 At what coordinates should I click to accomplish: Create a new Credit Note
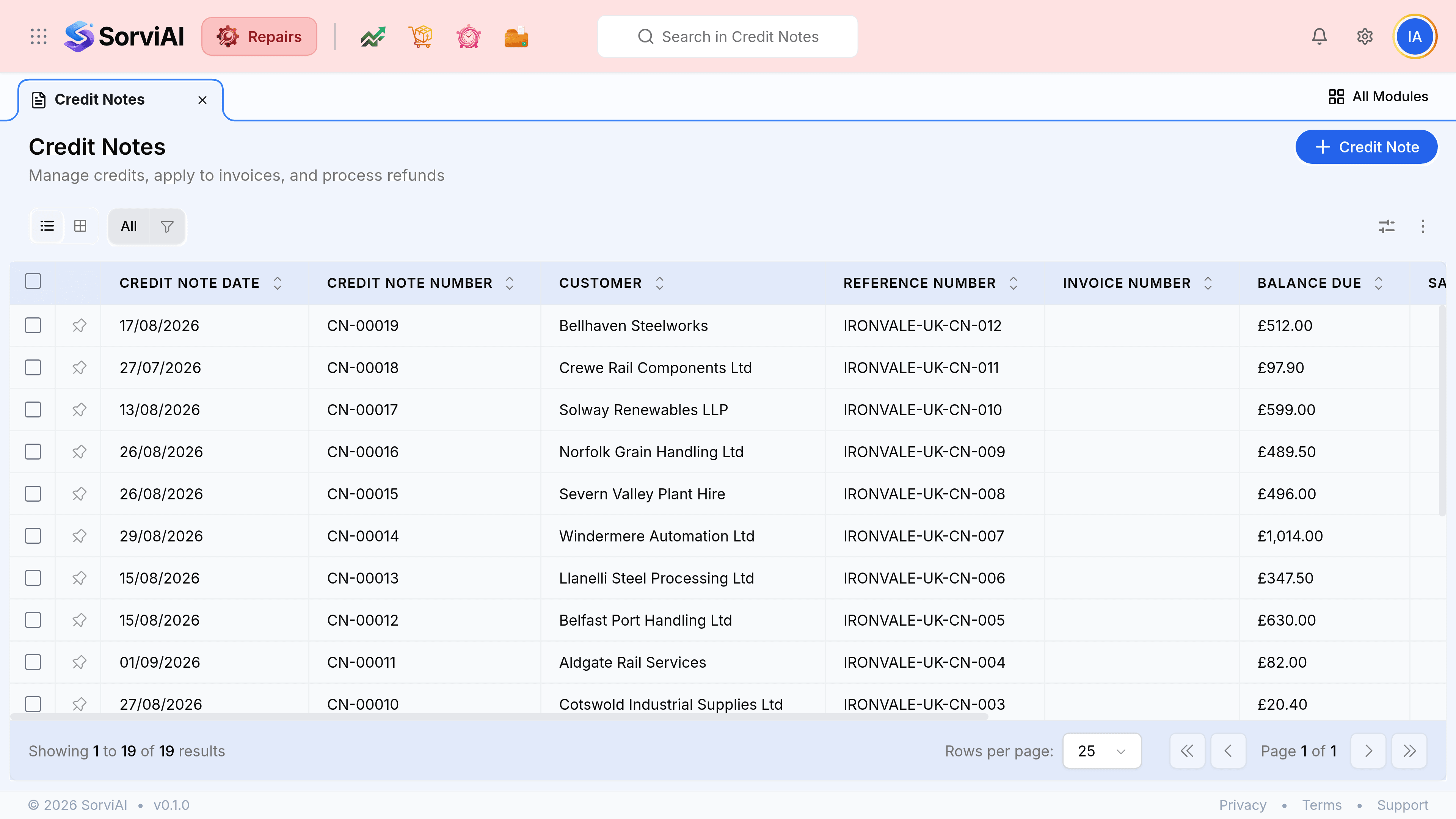tap(1366, 147)
